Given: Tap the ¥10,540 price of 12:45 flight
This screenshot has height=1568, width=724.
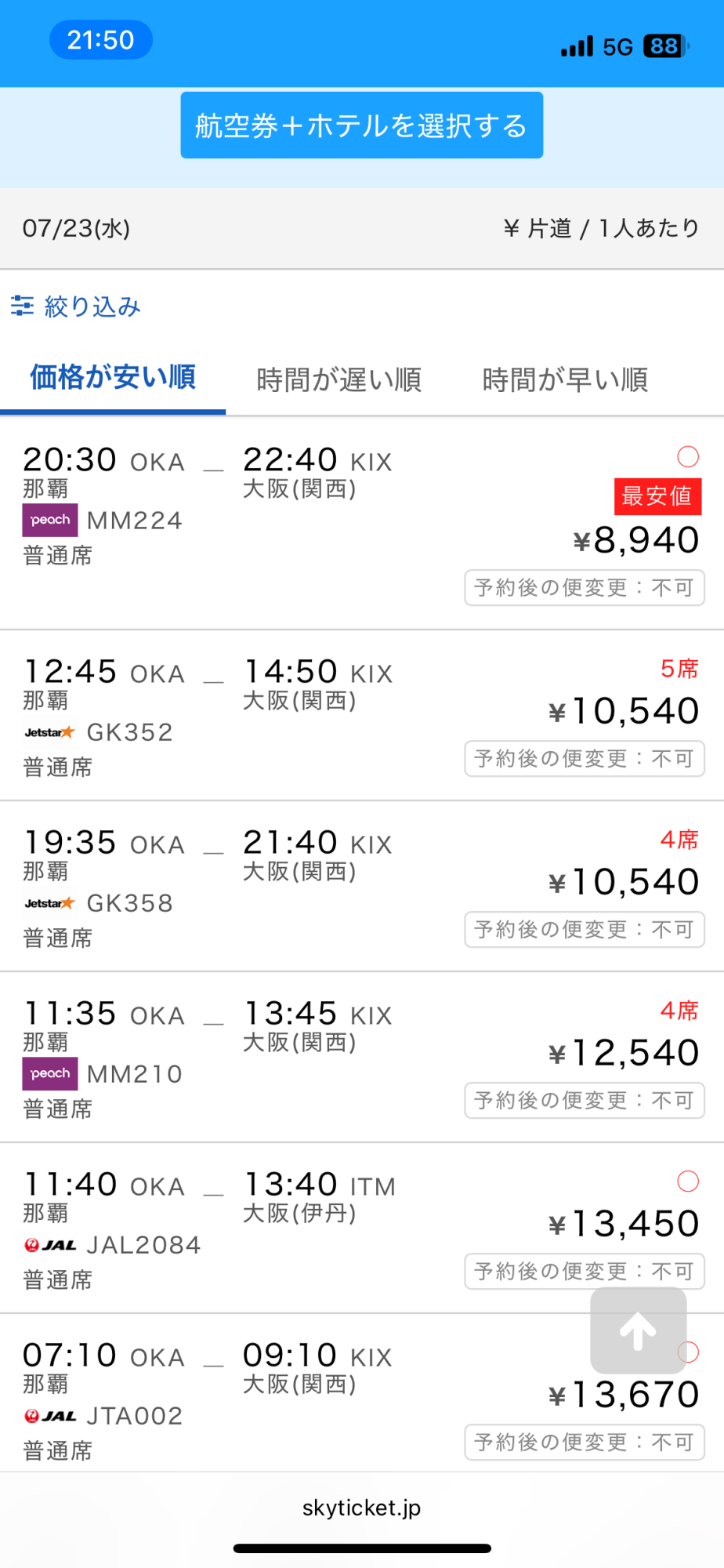Looking at the screenshot, I should (624, 711).
